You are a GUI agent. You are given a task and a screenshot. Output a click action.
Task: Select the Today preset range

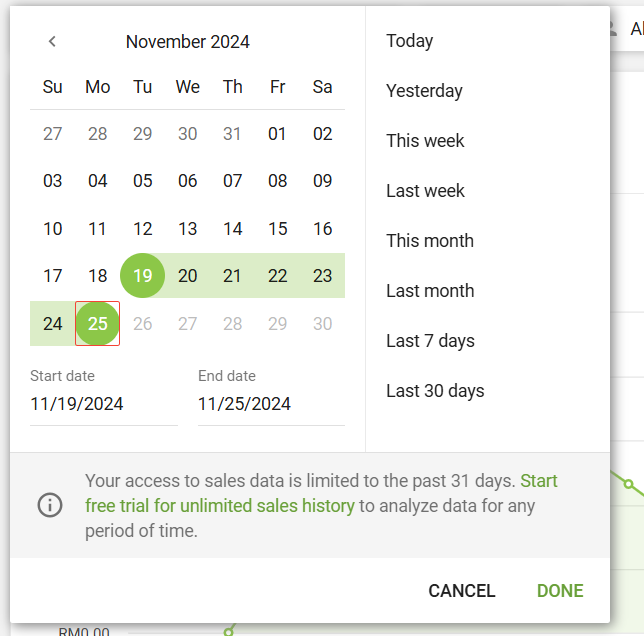(x=410, y=41)
